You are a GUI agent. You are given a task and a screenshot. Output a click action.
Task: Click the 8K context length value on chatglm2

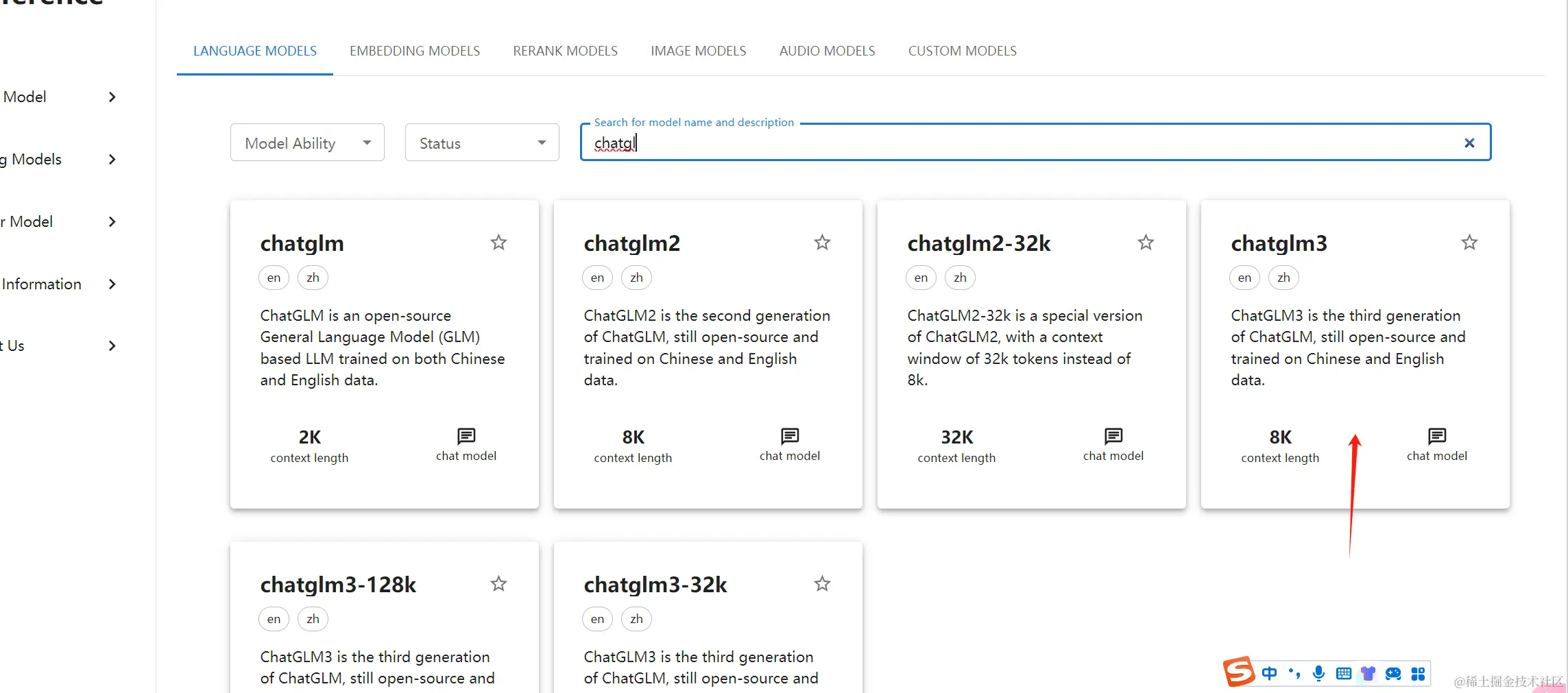click(634, 437)
